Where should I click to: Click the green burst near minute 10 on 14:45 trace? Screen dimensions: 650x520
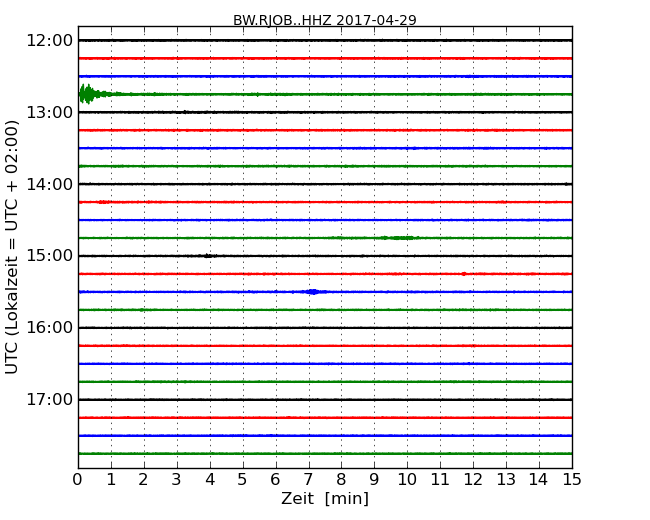click(x=401, y=238)
